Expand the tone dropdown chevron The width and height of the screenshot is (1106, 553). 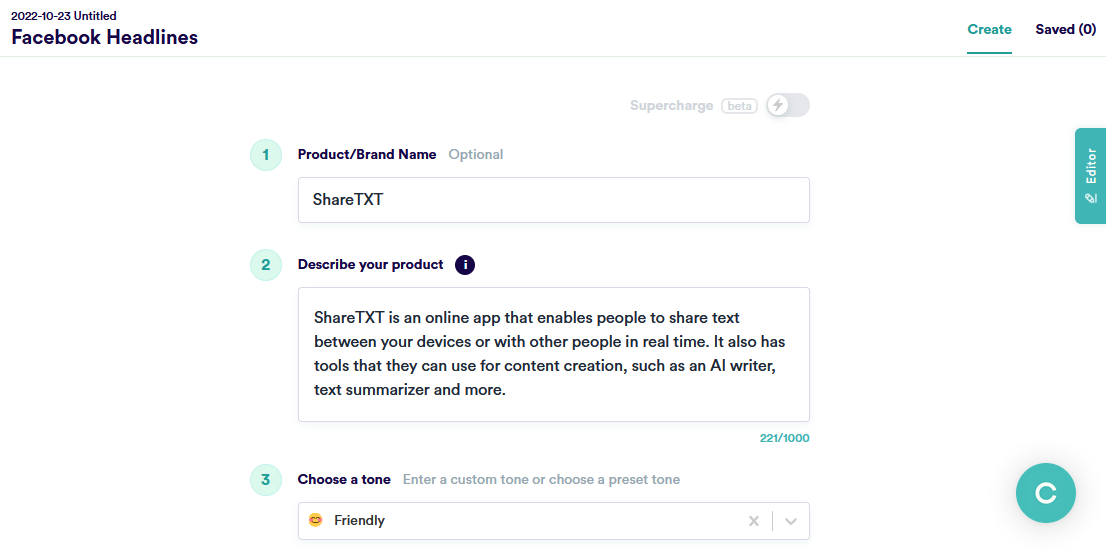[x=791, y=521]
